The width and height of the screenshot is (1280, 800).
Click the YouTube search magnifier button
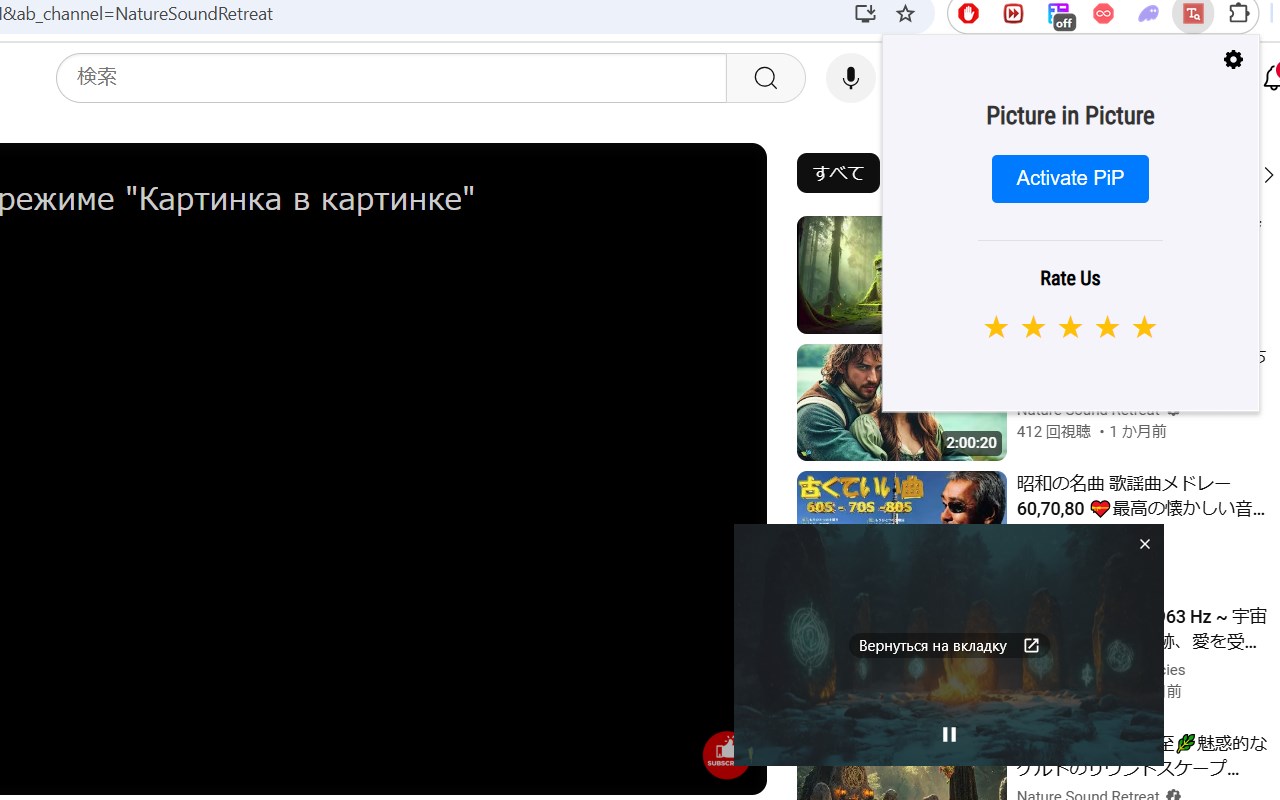766,78
